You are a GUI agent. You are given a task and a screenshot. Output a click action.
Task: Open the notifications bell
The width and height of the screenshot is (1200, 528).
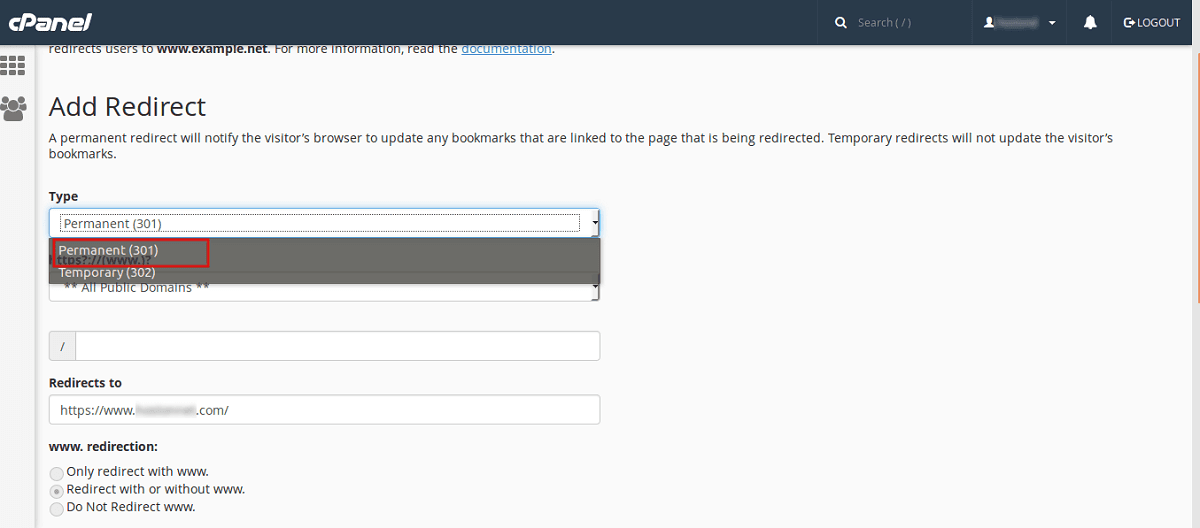tap(1090, 22)
